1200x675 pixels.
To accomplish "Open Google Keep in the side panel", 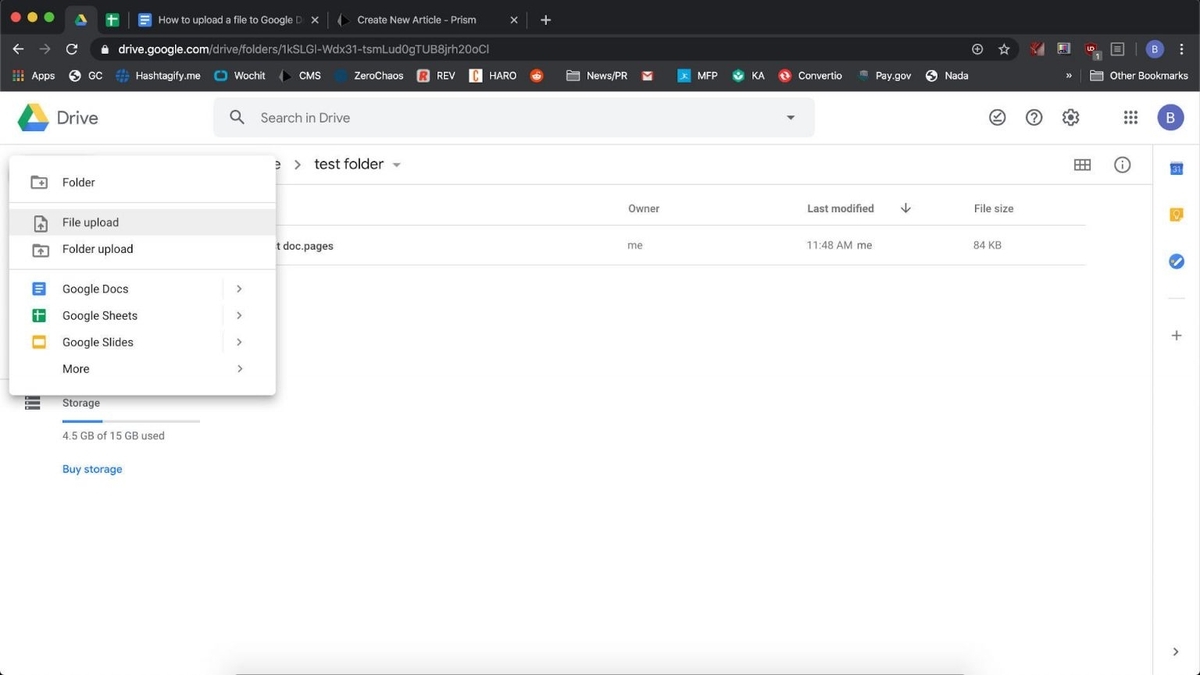I will tap(1176, 214).
